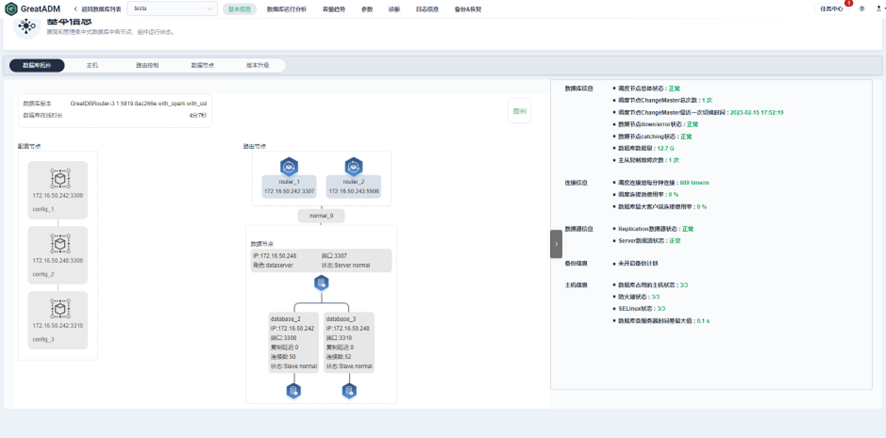Select the database_3 slave node card

tap(349, 342)
